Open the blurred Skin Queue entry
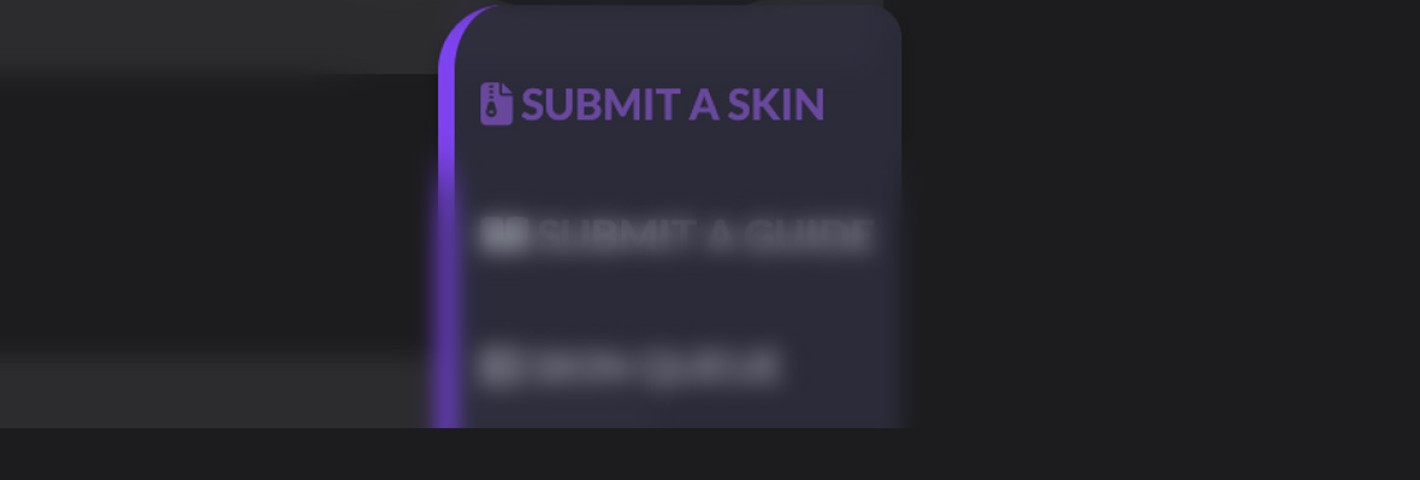1420x480 pixels. [629, 367]
